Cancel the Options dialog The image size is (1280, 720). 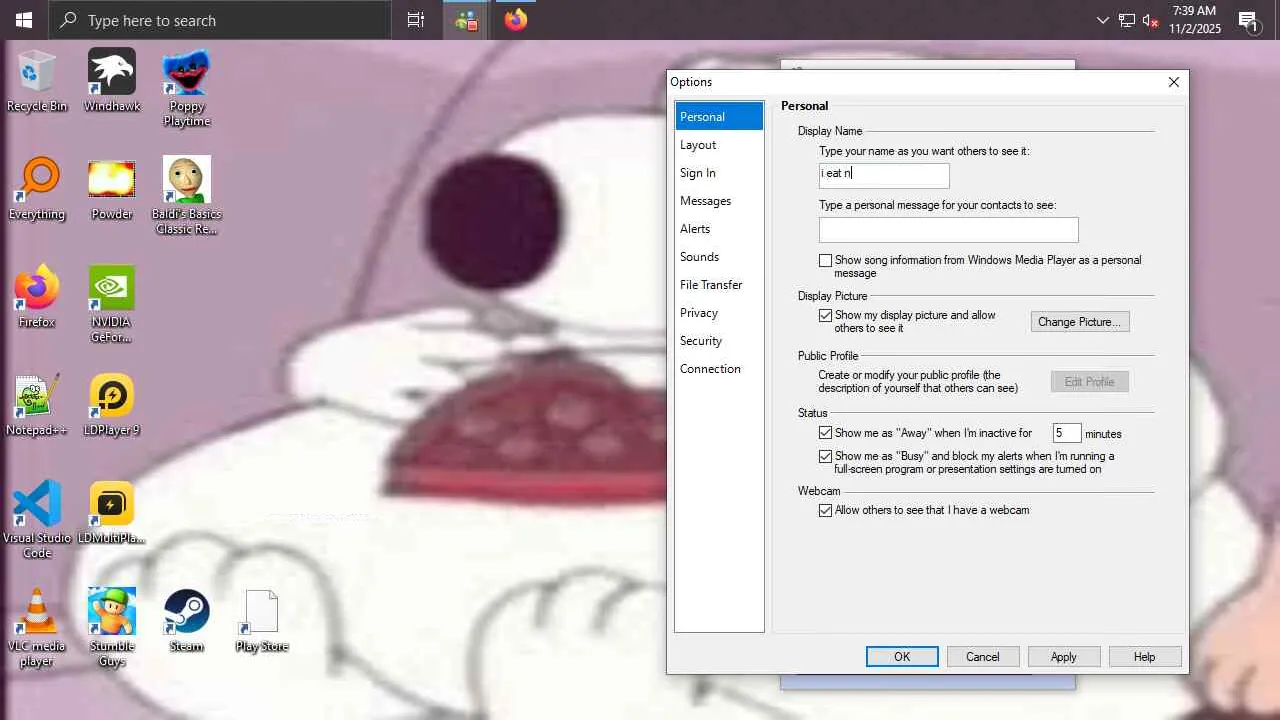[983, 657]
